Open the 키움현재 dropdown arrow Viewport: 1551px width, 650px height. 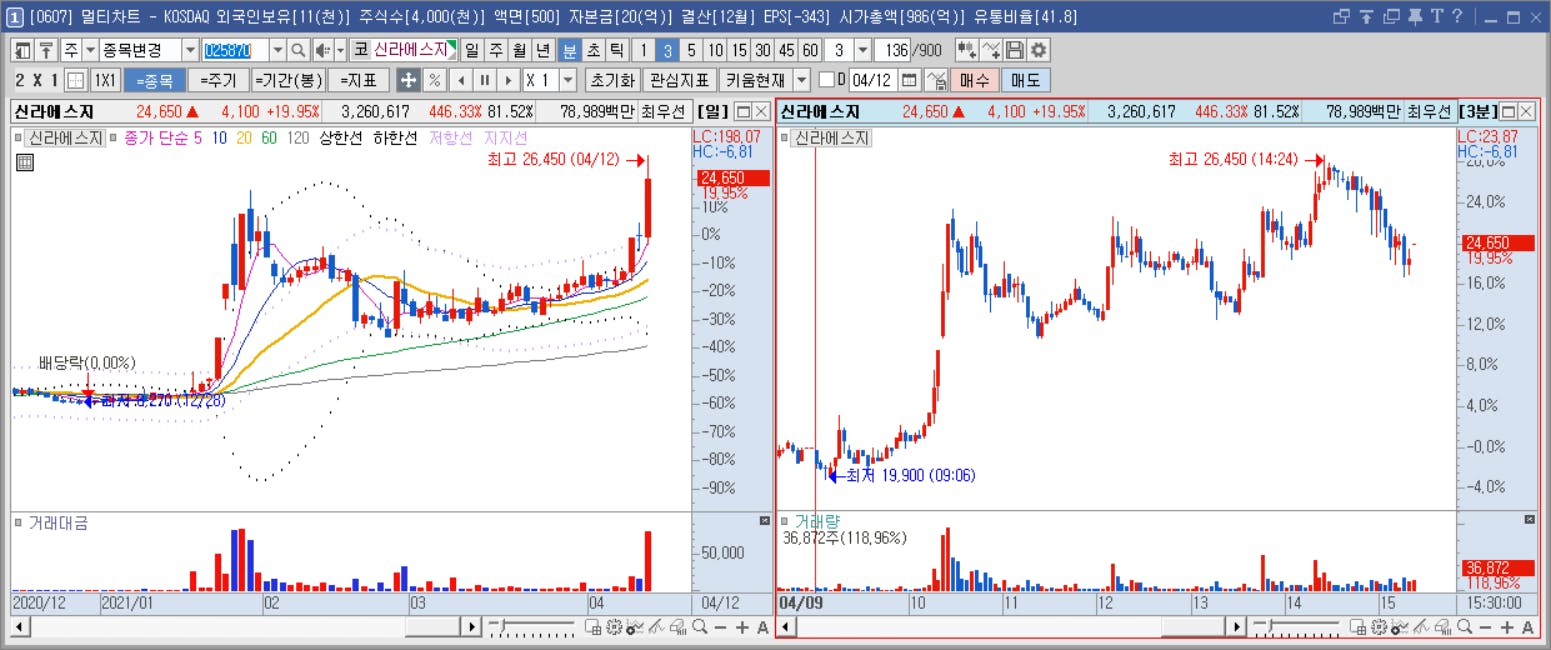point(802,80)
